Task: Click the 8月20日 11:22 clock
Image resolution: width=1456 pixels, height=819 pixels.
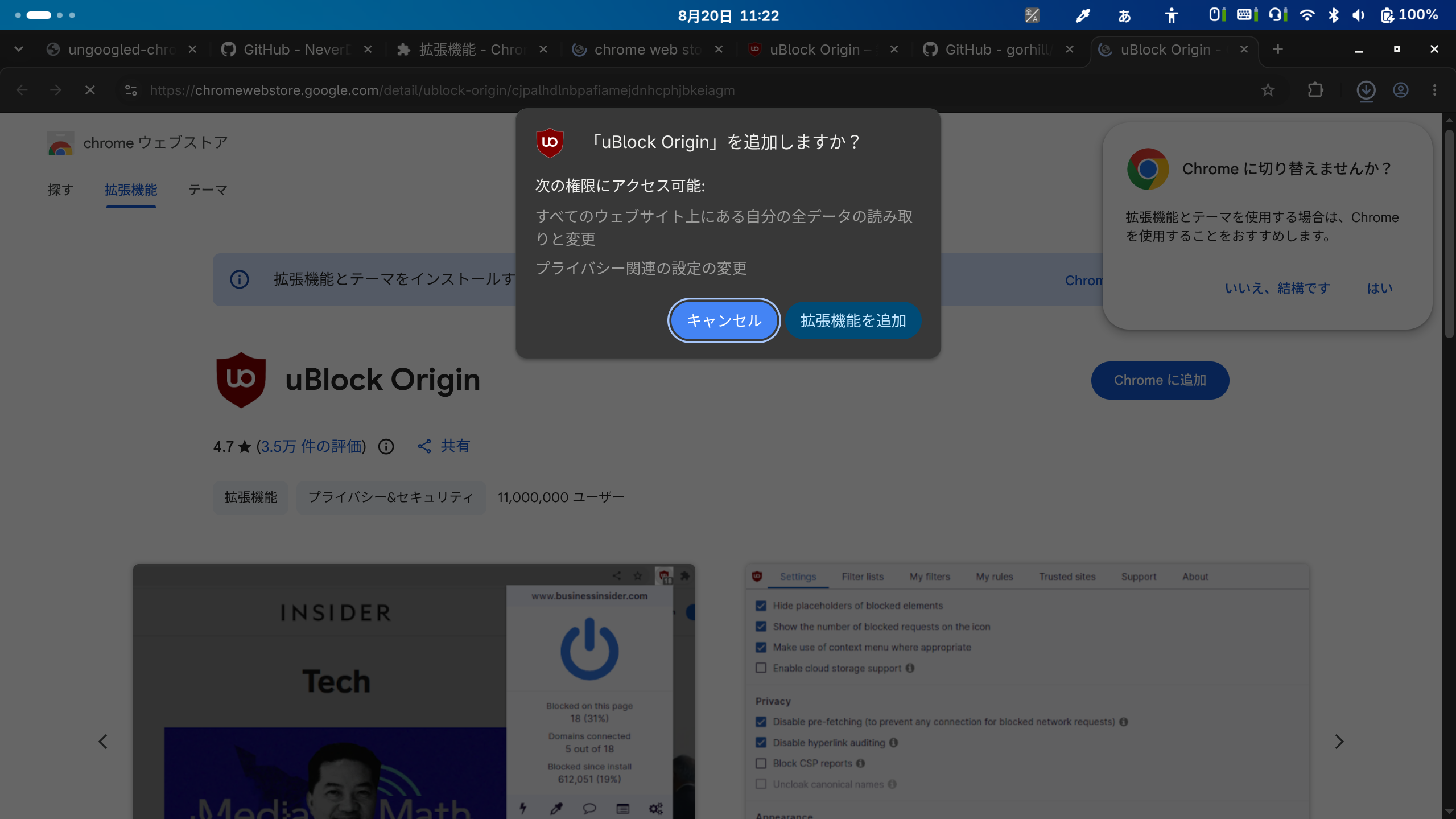Action: [728, 15]
